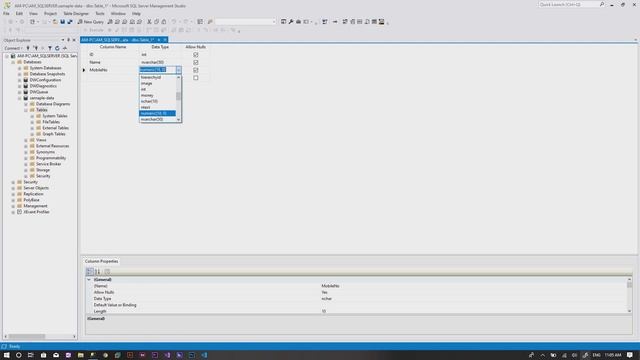640x360 pixels.
Task: Open the Tools menu
Action: pos(100,13)
